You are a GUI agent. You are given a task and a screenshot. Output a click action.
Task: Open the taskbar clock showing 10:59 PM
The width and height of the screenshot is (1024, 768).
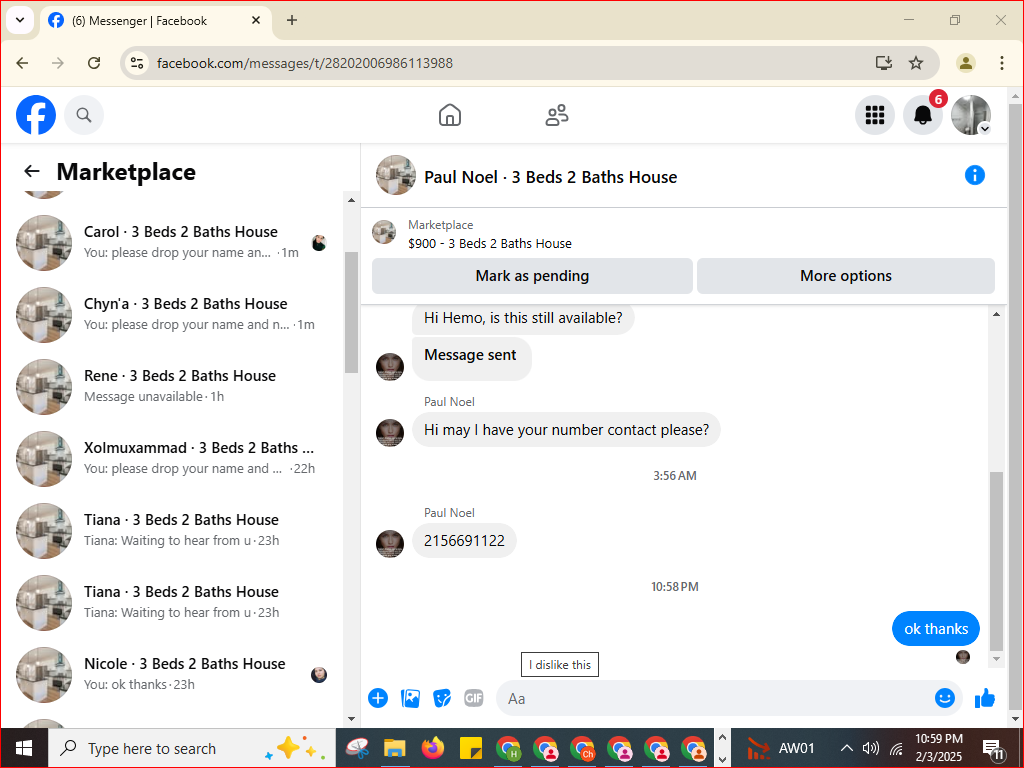[x=938, y=748]
